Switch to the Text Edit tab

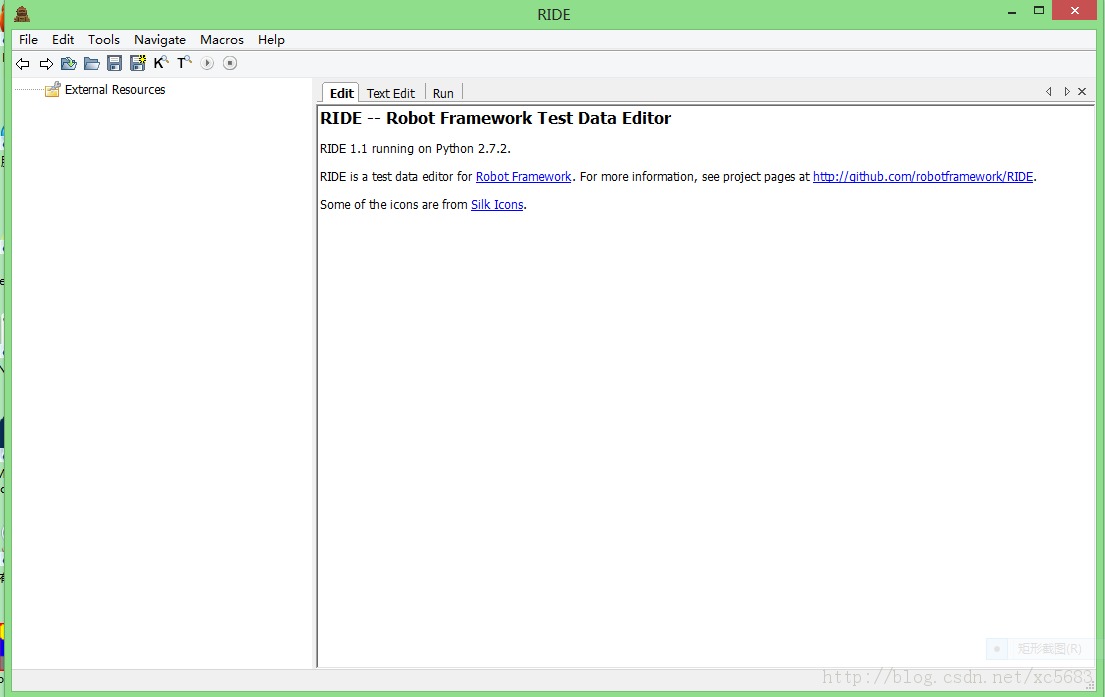[x=390, y=93]
